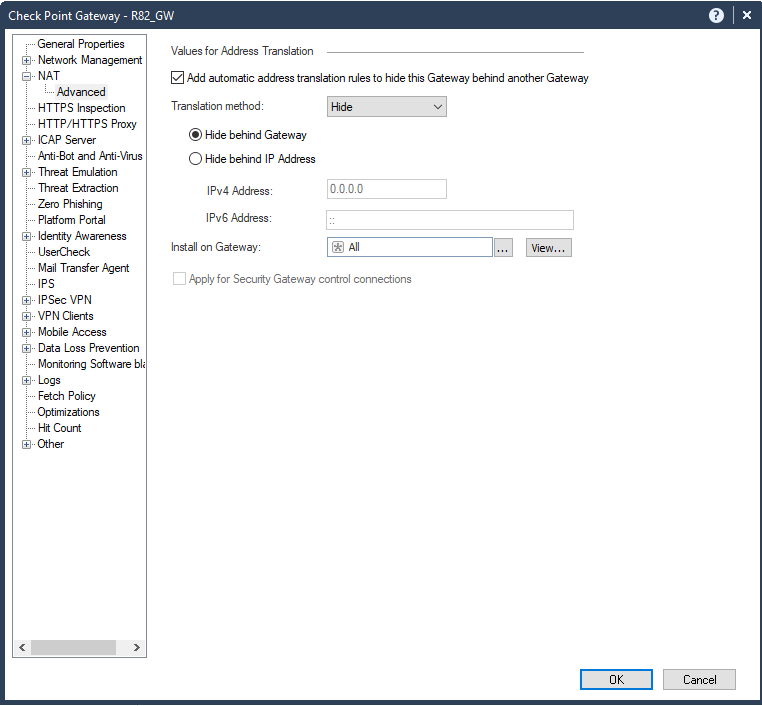Image resolution: width=762 pixels, height=706 pixels.
Task: Click the View... button
Action: (x=549, y=248)
